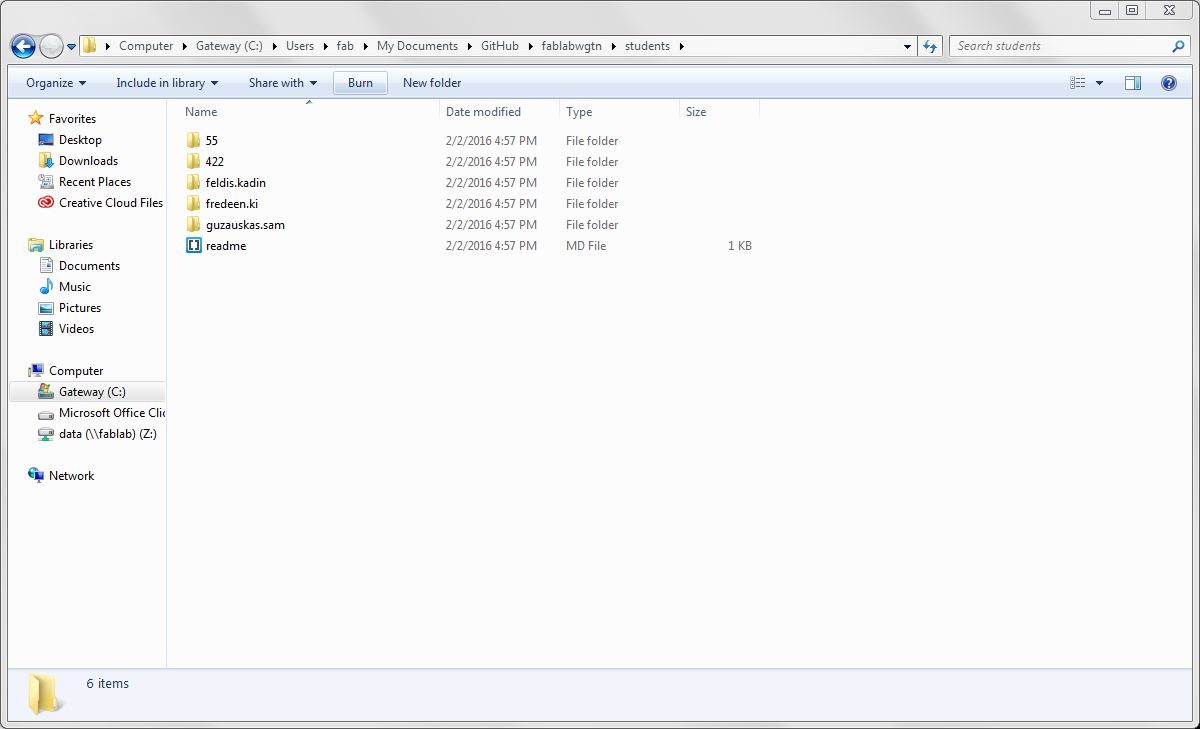The height and width of the screenshot is (729, 1200).
Task: Click the Help question mark icon
Action: [x=1168, y=83]
